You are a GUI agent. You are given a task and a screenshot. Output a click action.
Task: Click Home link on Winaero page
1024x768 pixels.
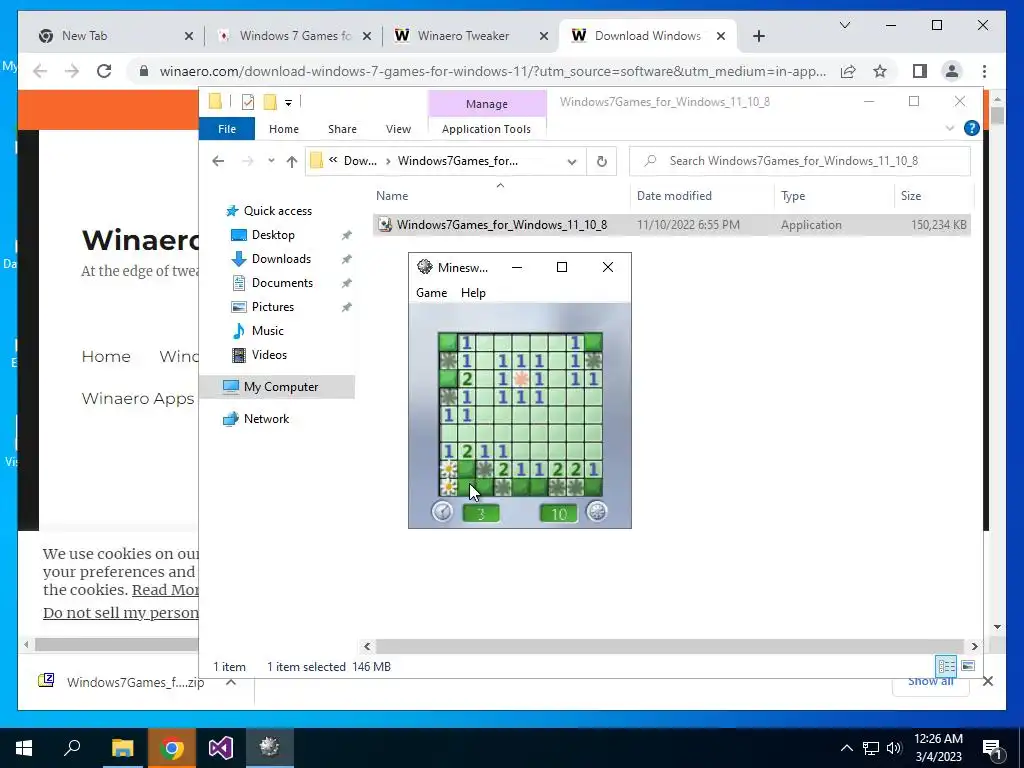click(x=106, y=357)
